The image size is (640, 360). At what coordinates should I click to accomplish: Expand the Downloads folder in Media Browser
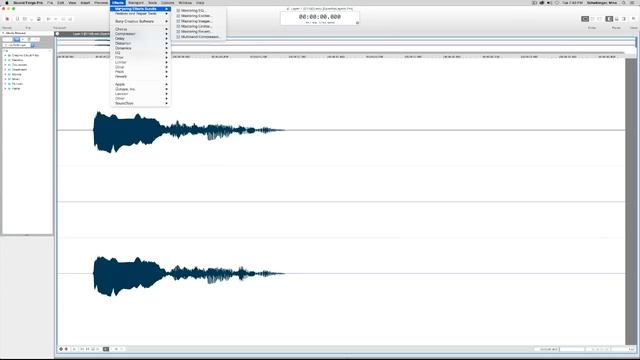coord(5,69)
